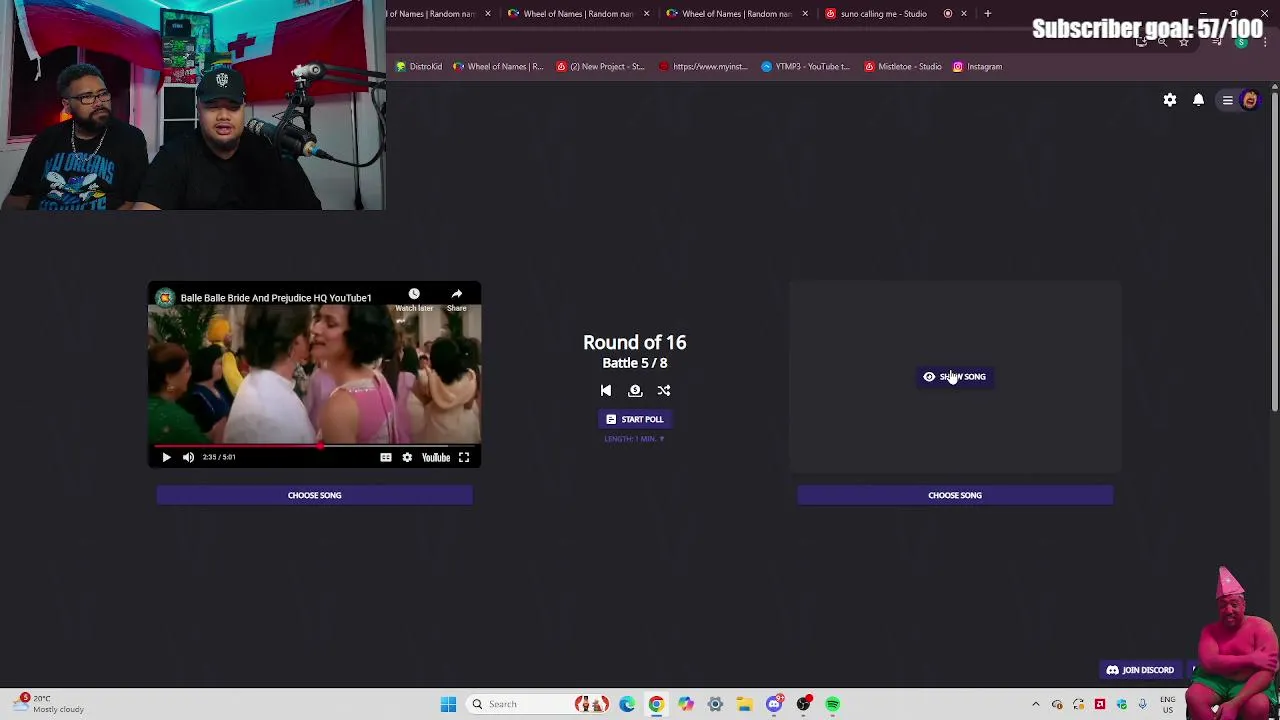This screenshot has width=1280, height=720.
Task: Open video on YouTube via logo
Action: pyautogui.click(x=435, y=457)
